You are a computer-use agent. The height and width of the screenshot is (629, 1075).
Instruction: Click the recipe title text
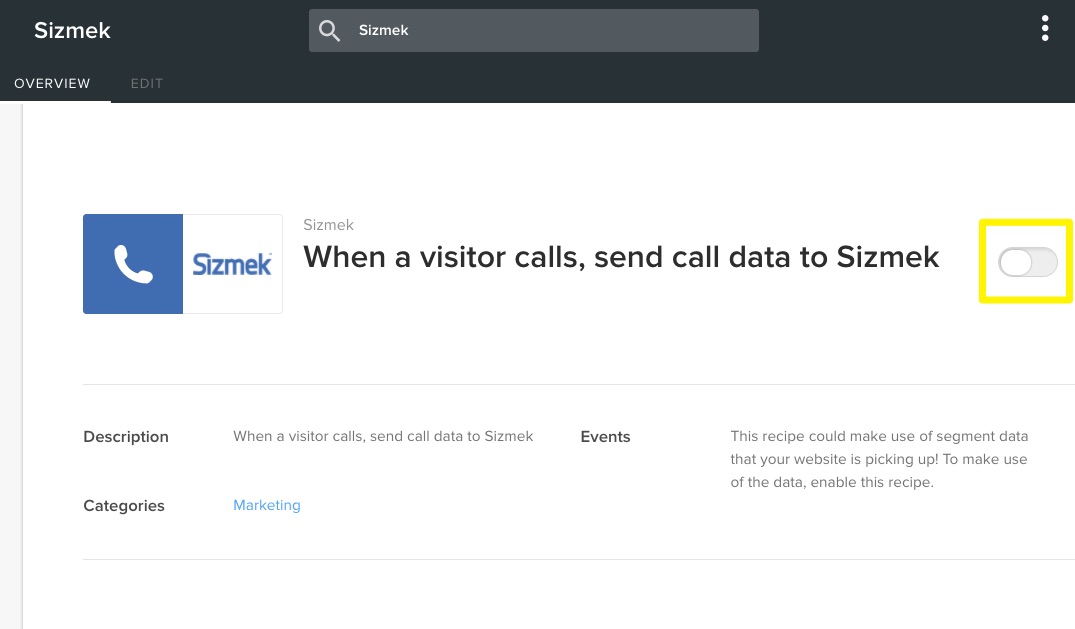(622, 257)
